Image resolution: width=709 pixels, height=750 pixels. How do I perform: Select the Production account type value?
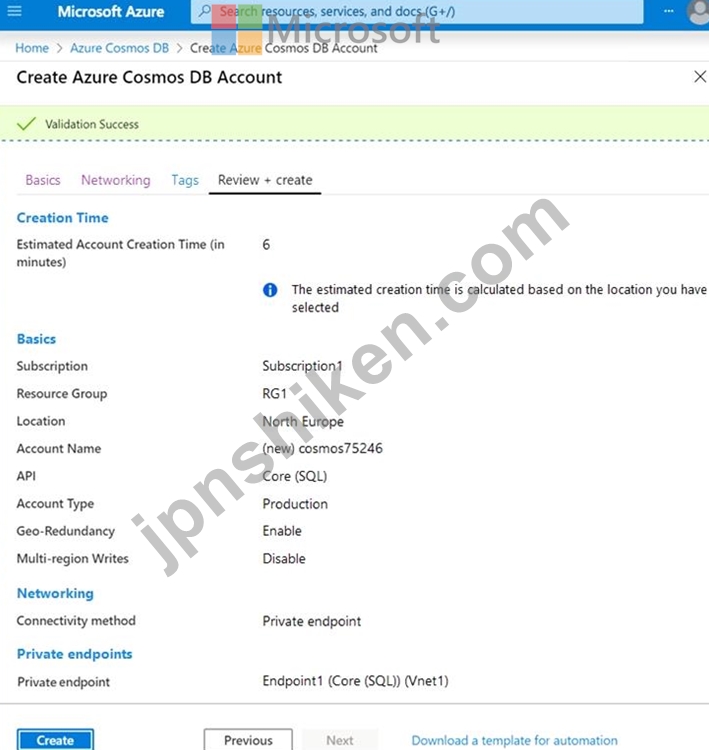tap(295, 504)
